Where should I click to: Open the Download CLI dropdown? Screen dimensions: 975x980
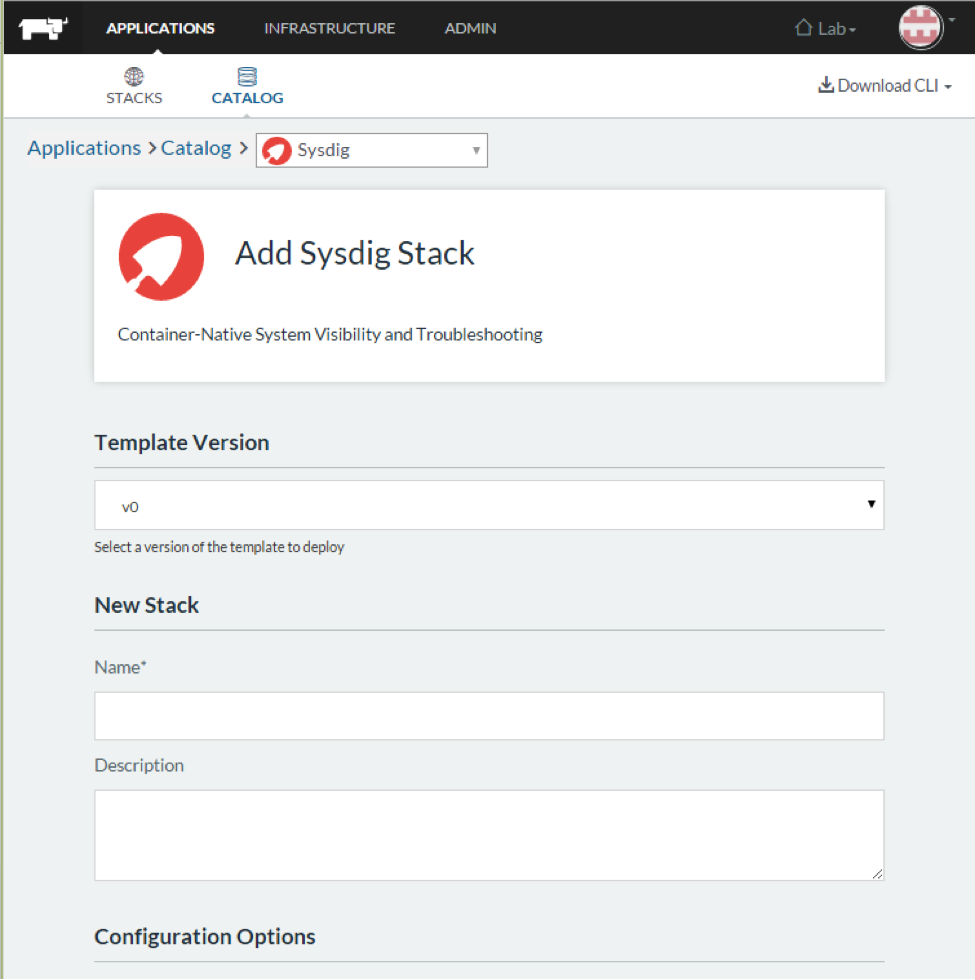(885, 86)
